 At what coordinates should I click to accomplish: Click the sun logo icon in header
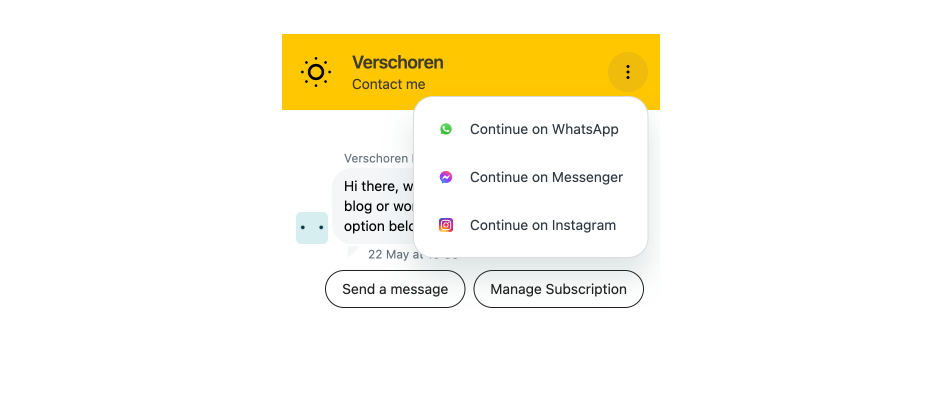[x=315, y=72]
